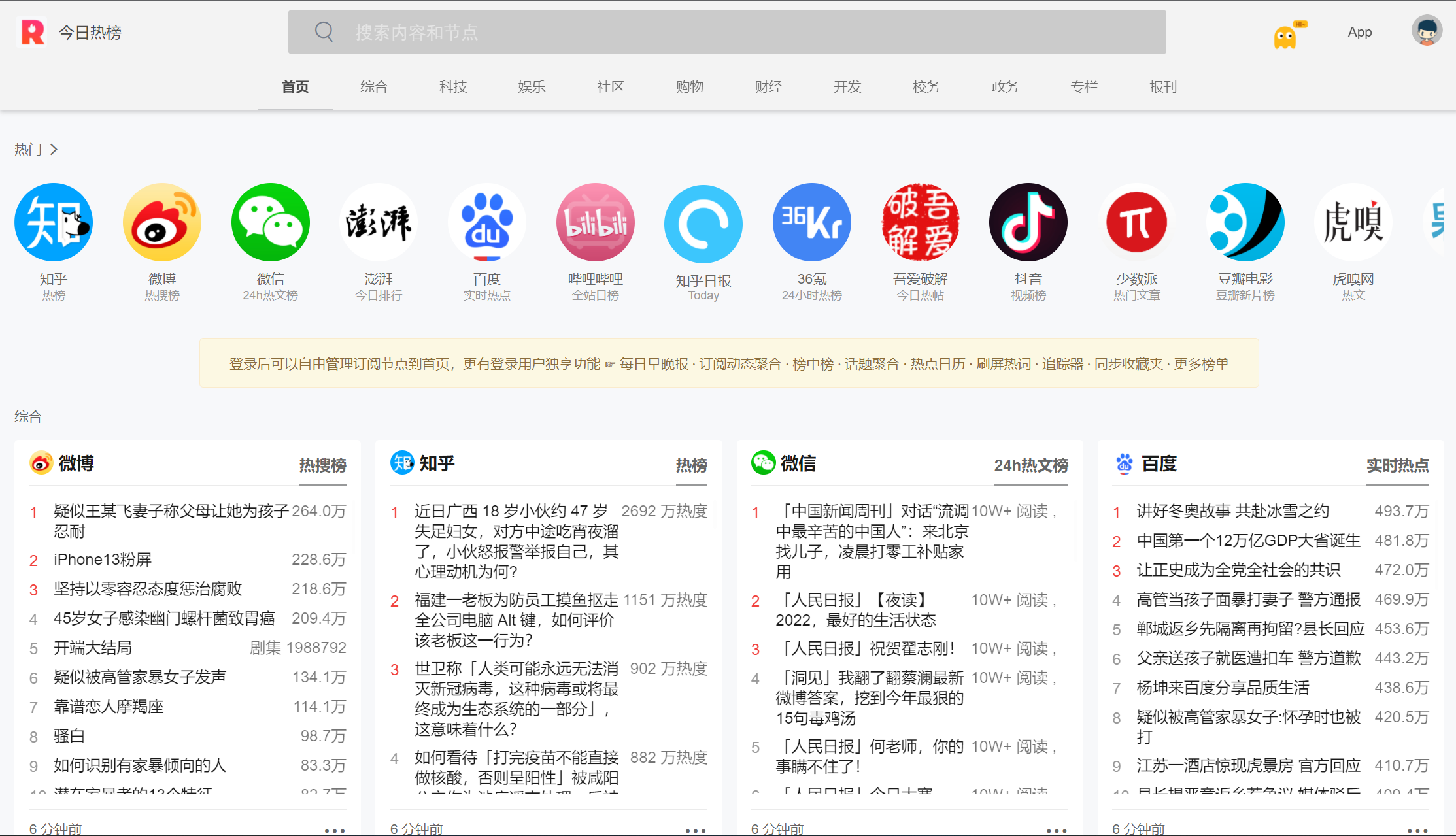This screenshot has width=1456, height=836.
Task: Switch to the 政务 tab
Action: click(x=1005, y=87)
